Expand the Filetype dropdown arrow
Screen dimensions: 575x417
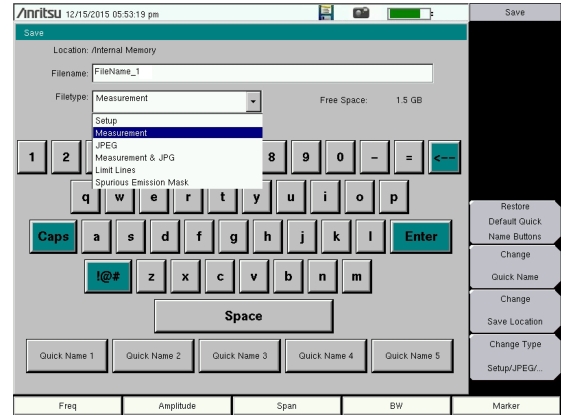[x=253, y=101]
